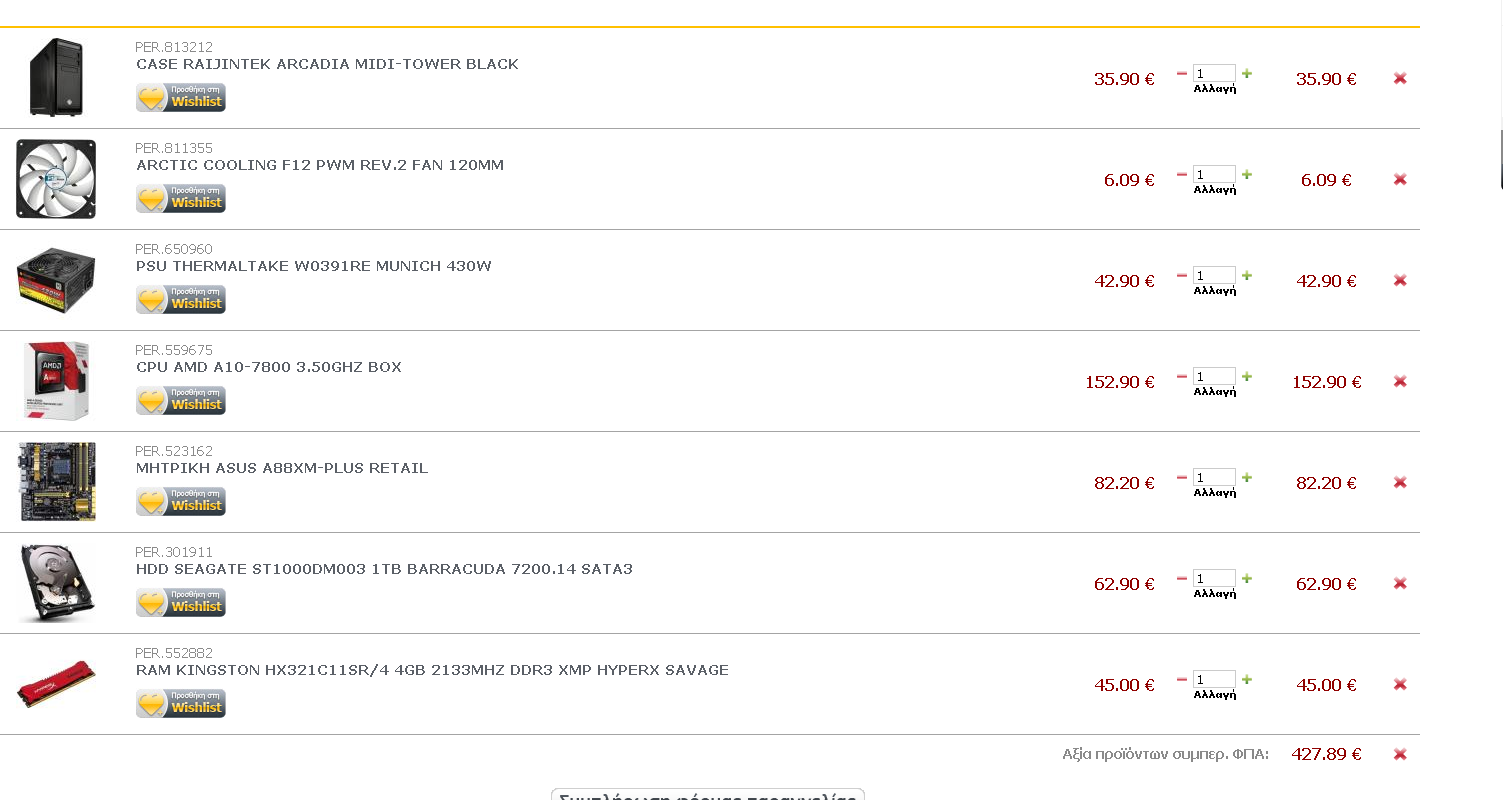Remove the AMD A10-7800 CPU from cart
The width and height of the screenshot is (1503, 800).
click(x=1400, y=381)
